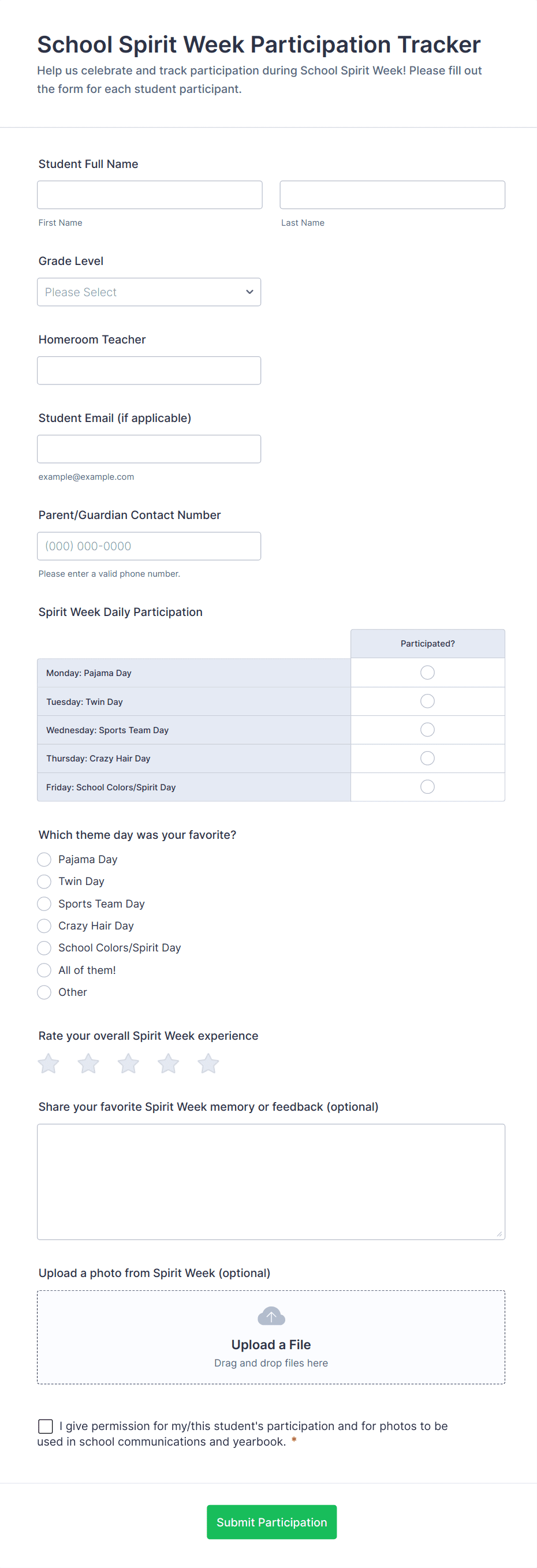
Task: Mark Monday Pajama Day as participated
Action: pos(427,673)
